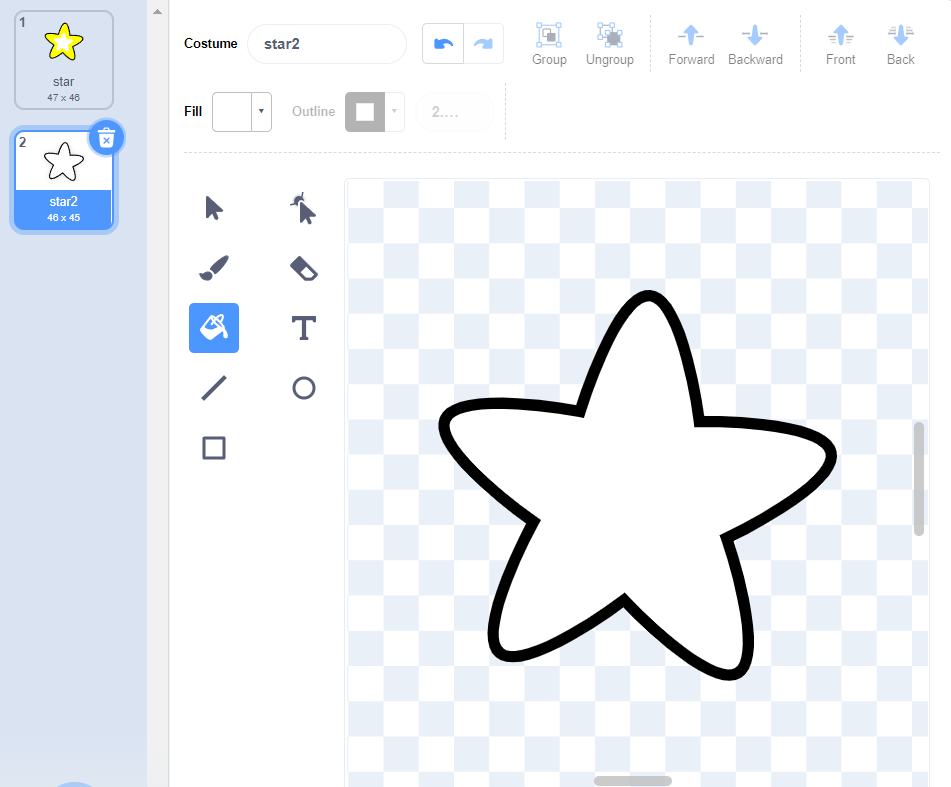Select the Circle tool

(x=304, y=388)
